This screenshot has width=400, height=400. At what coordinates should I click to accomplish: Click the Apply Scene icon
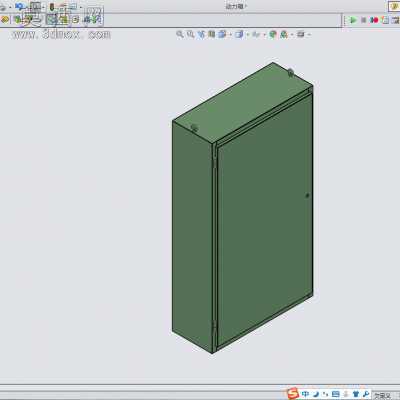284,34
